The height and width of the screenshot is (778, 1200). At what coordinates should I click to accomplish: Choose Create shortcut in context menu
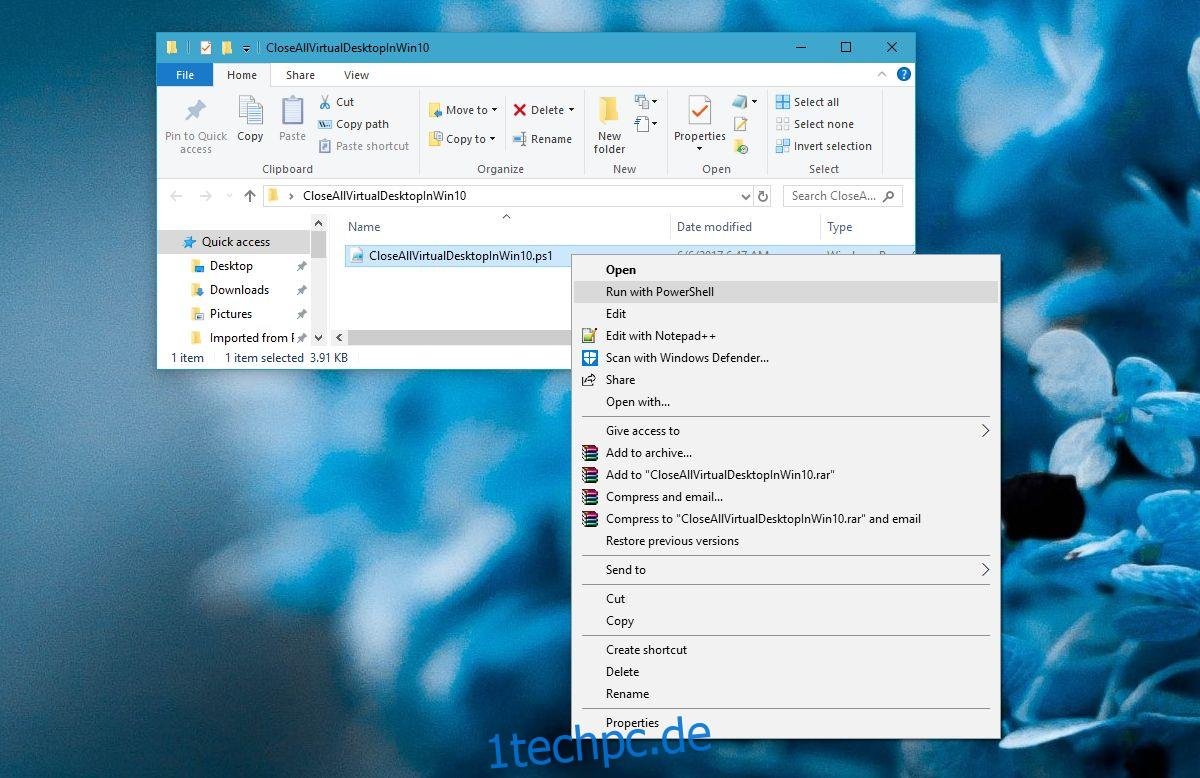(786, 650)
